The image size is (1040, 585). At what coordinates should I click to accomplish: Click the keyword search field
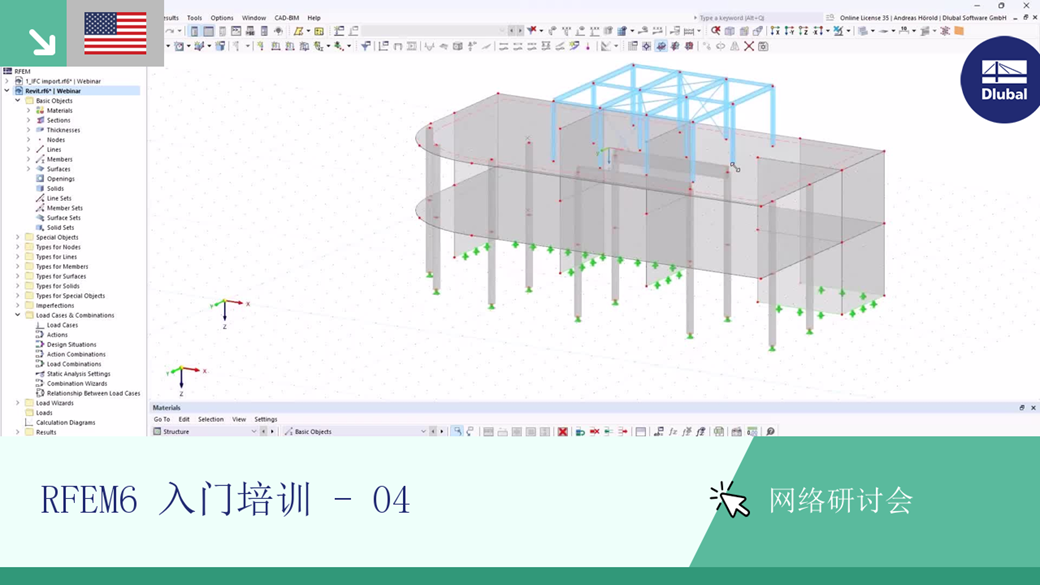760,18
